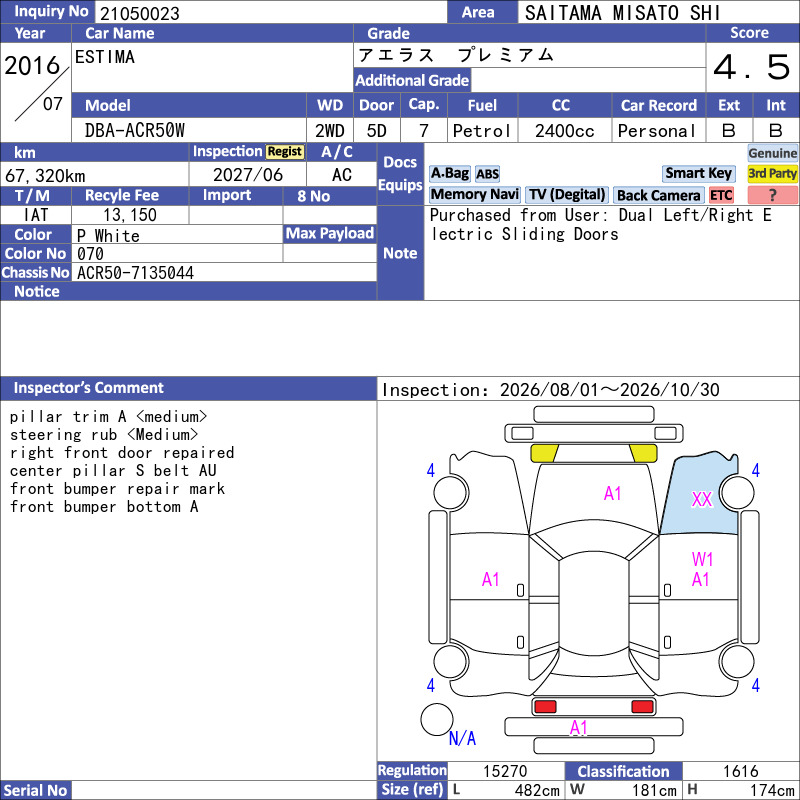Click the Genuine label badge

772,153
